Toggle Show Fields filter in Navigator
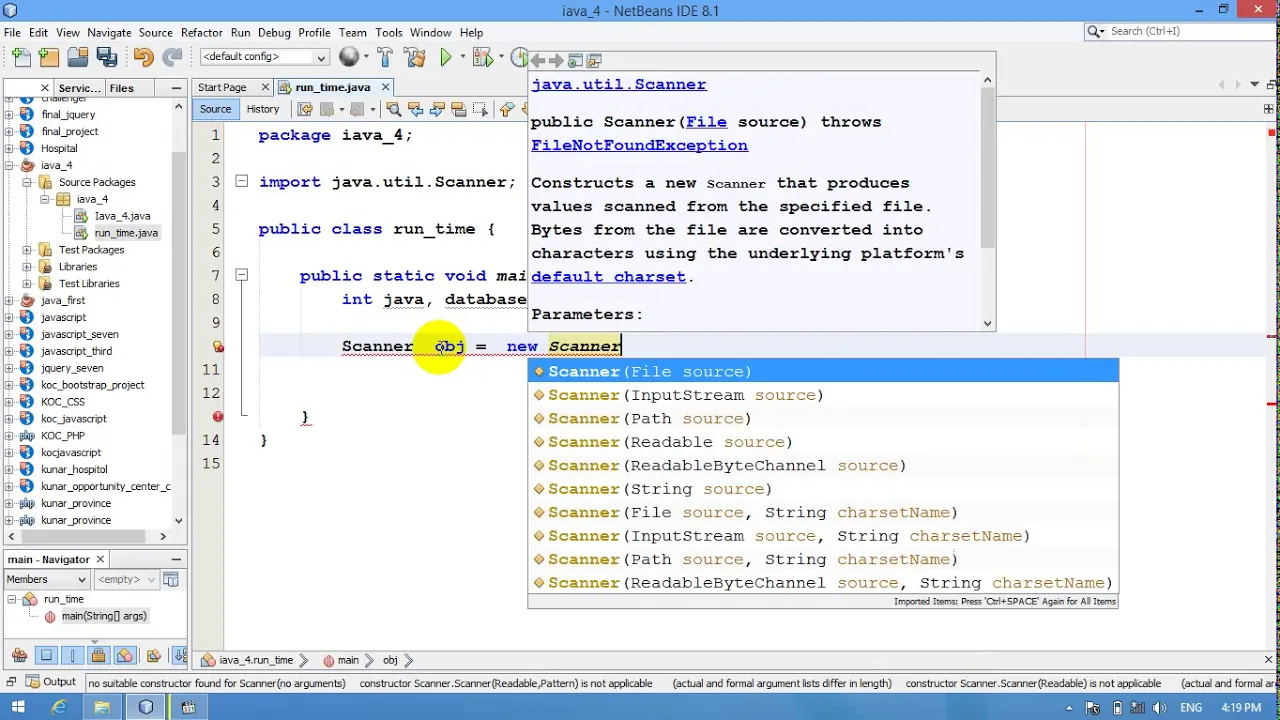This screenshot has height=720, width=1280. pyautogui.click(x=46, y=656)
